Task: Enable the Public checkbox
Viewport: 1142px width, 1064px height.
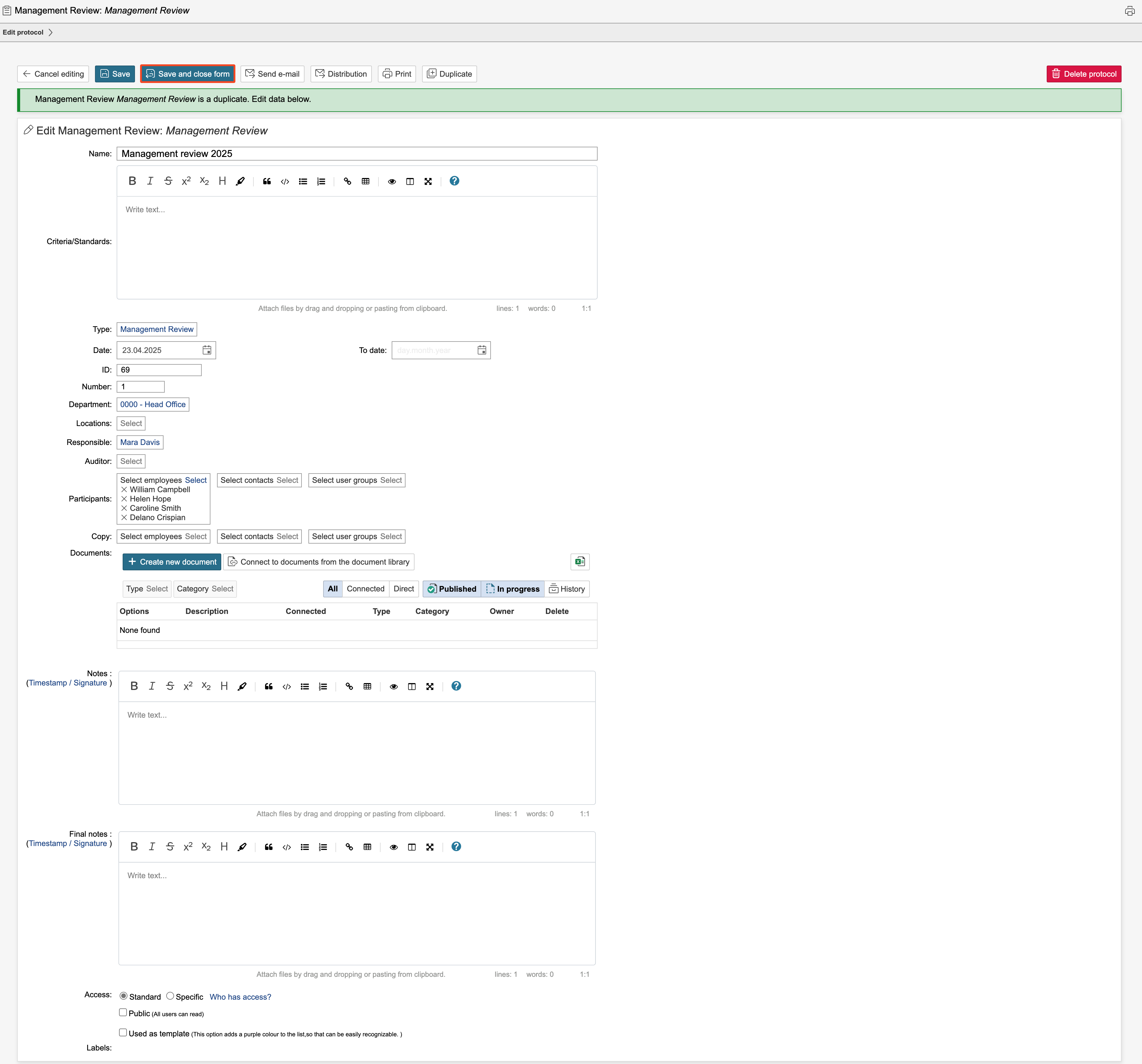Action: [x=123, y=1012]
